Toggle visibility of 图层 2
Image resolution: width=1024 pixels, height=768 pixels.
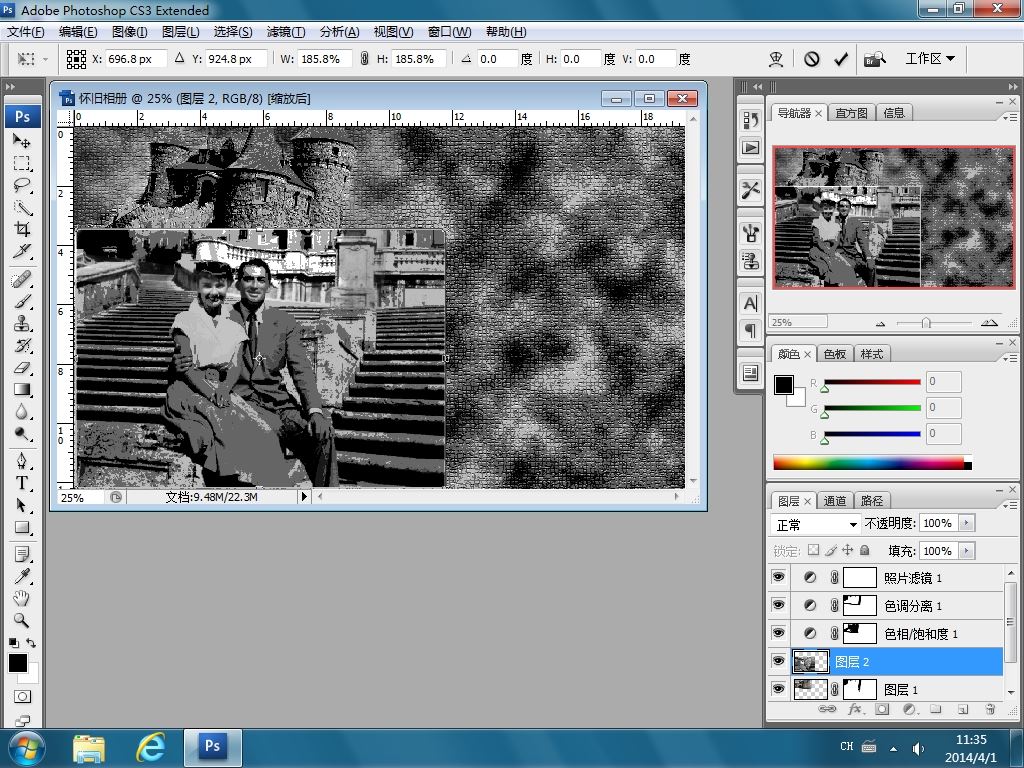click(x=778, y=662)
